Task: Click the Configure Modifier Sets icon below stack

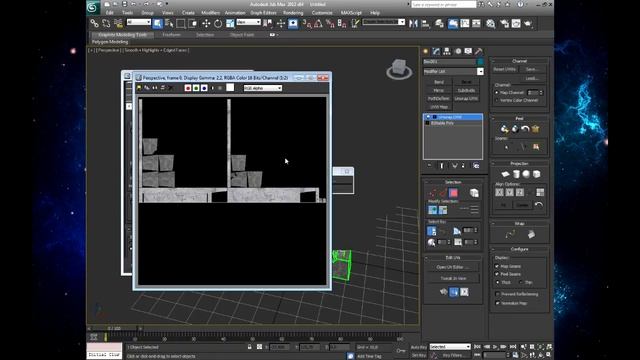Action: point(476,165)
